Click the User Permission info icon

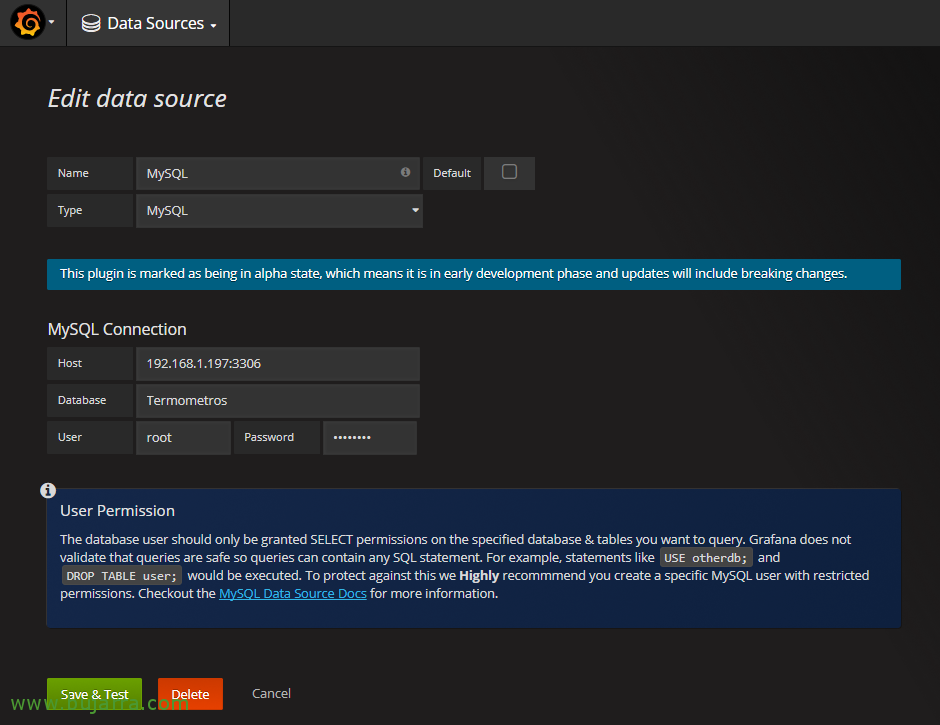point(48,491)
